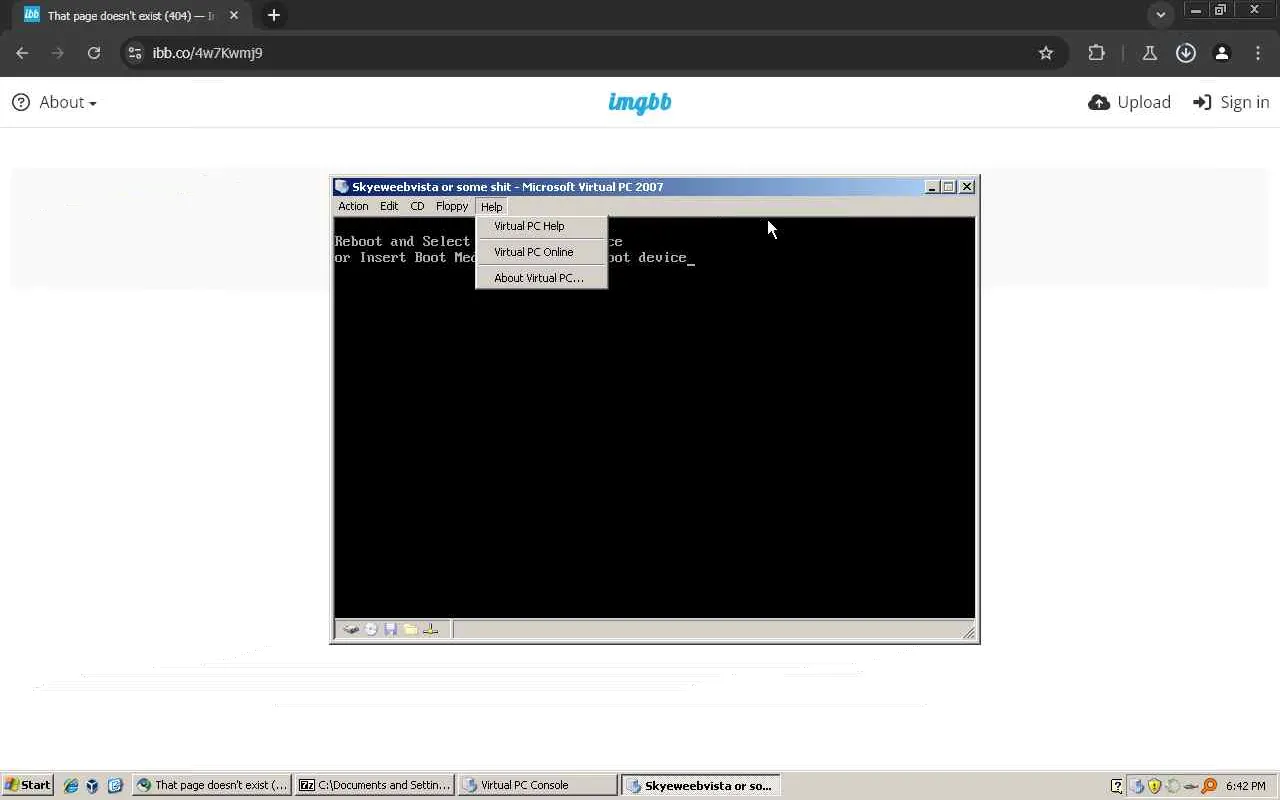The width and height of the screenshot is (1280, 800).
Task: Close the 'That page doesn't exist (404)' tab
Action: click(234, 15)
